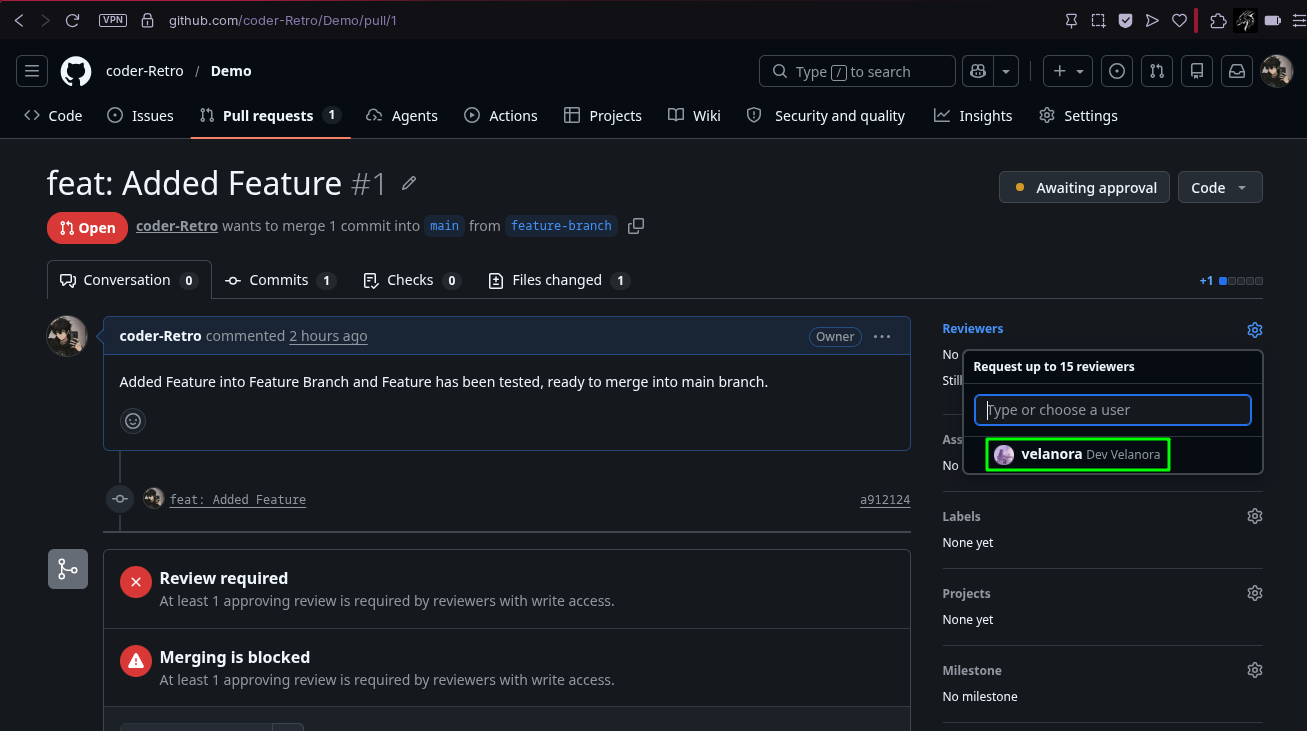Copy the feature-branch name to clipboard

click(636, 226)
